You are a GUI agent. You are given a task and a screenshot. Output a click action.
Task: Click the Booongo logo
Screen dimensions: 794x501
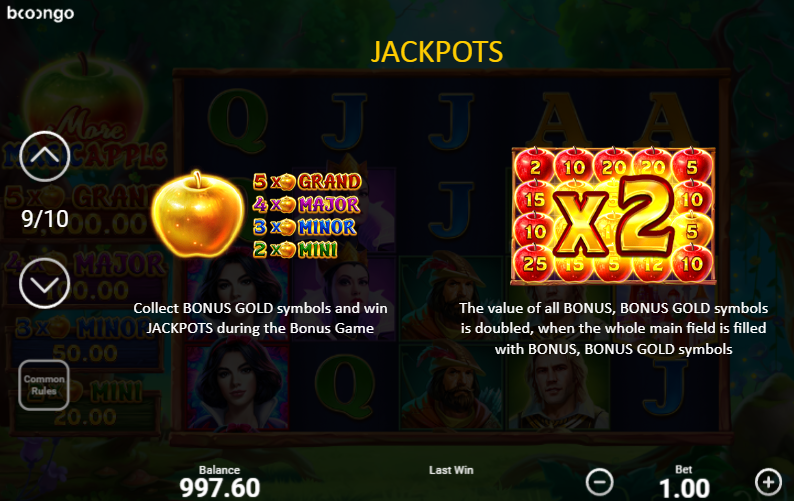[41, 14]
